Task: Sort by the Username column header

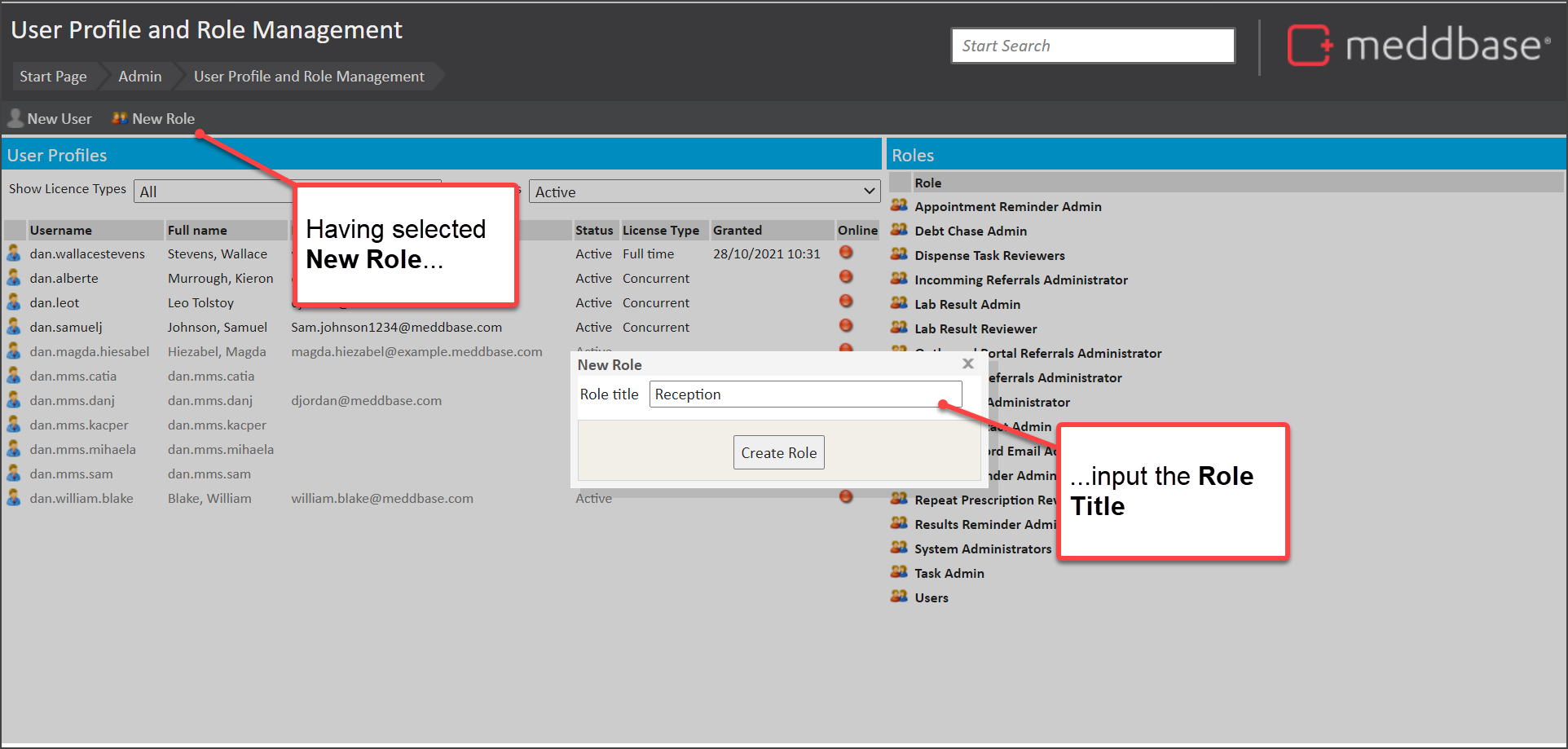Action: coord(61,231)
